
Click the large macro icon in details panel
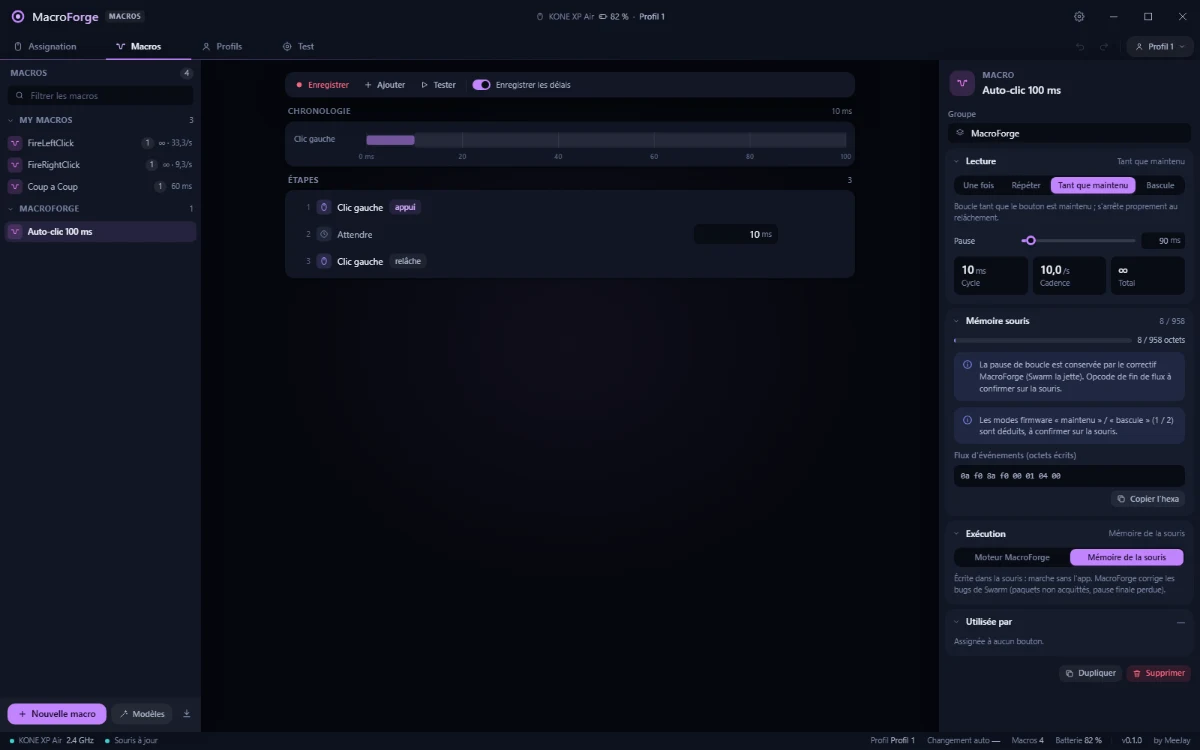click(962, 82)
